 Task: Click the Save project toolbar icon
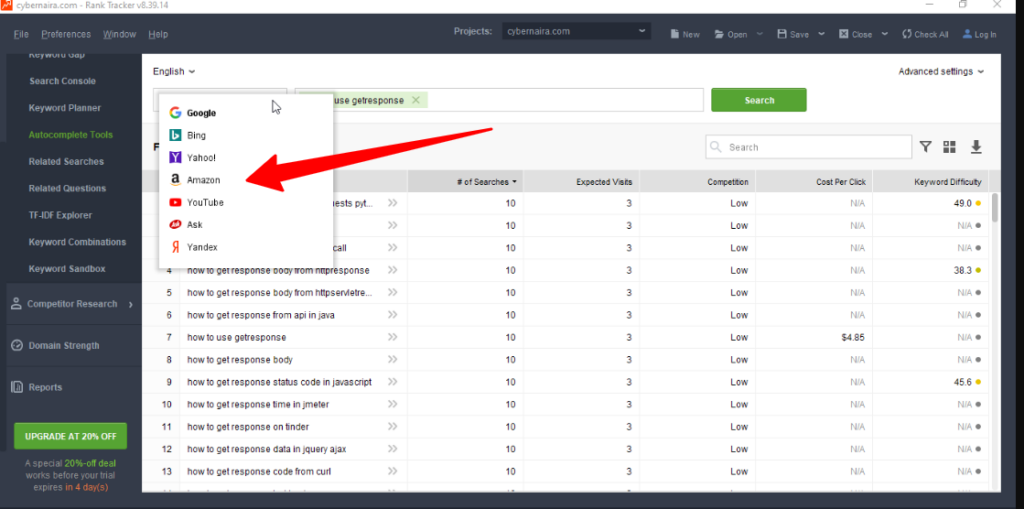(792, 34)
